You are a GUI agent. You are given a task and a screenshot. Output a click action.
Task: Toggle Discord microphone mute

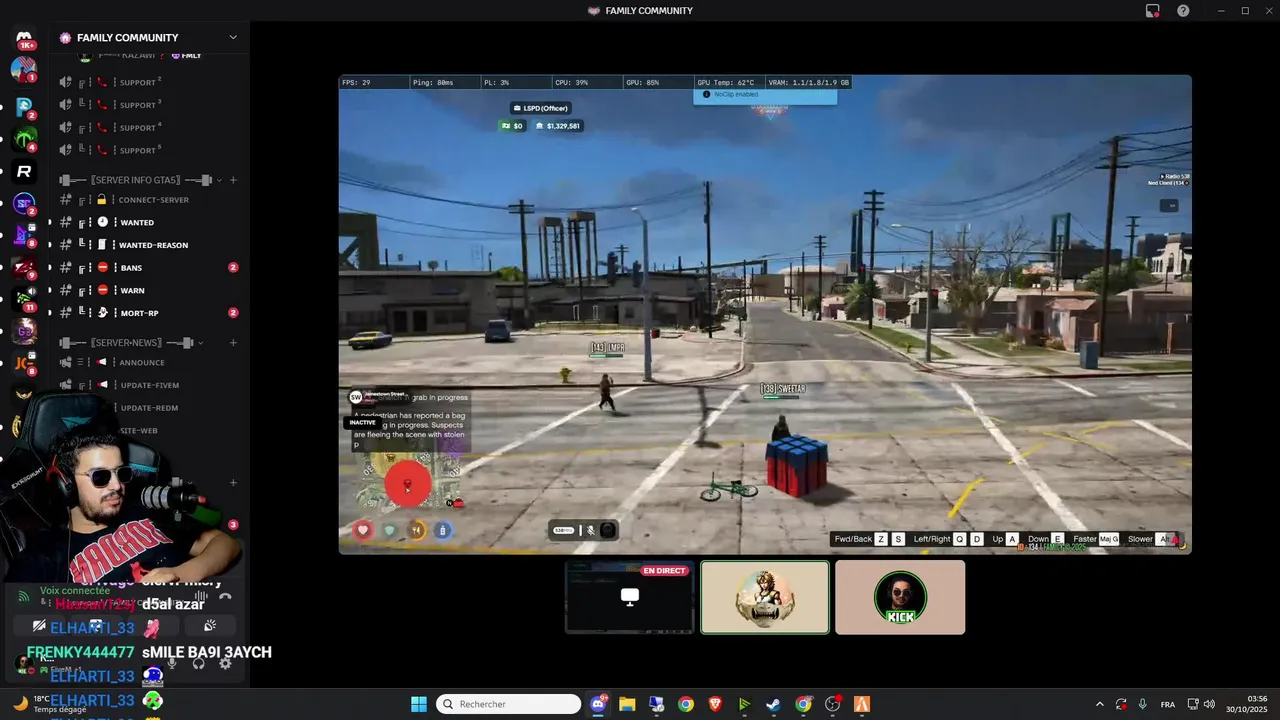172,663
